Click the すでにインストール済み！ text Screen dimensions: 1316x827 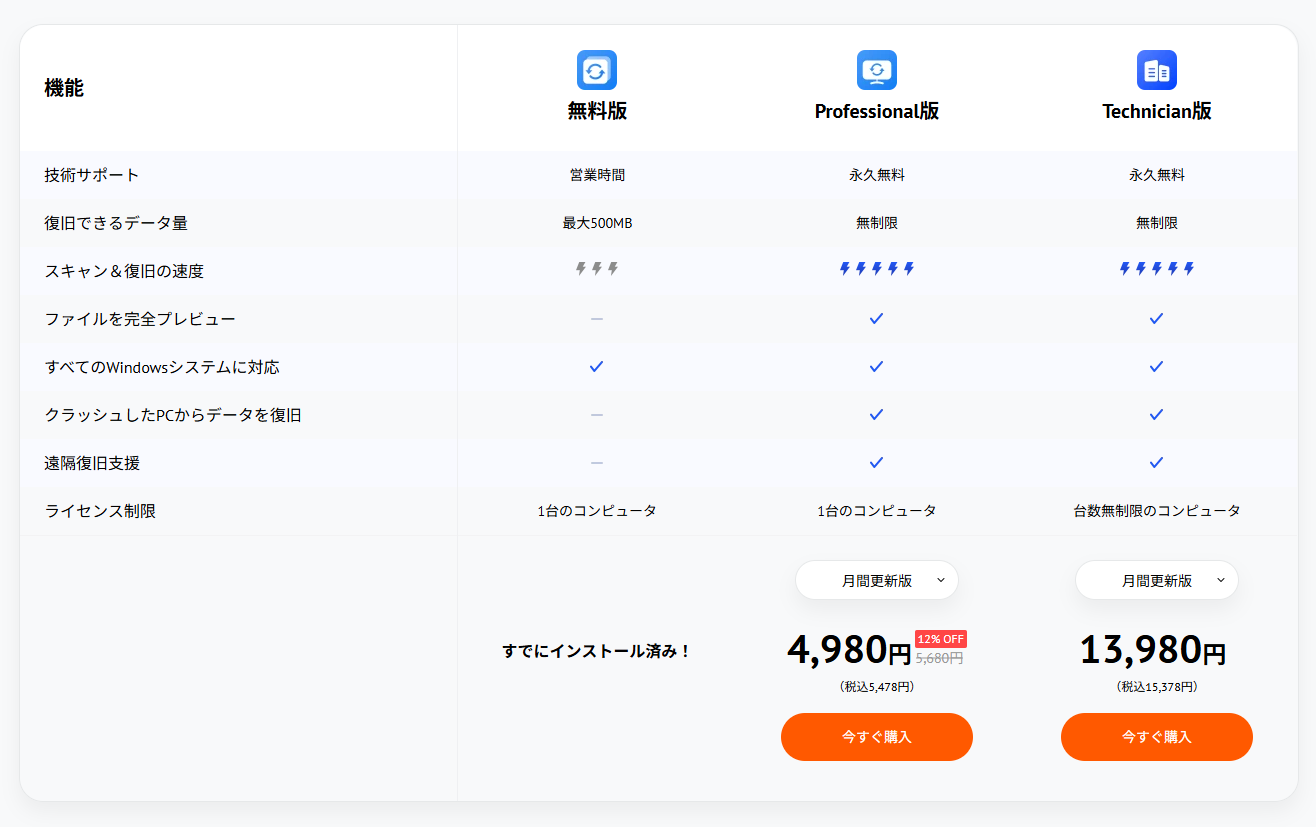point(597,651)
